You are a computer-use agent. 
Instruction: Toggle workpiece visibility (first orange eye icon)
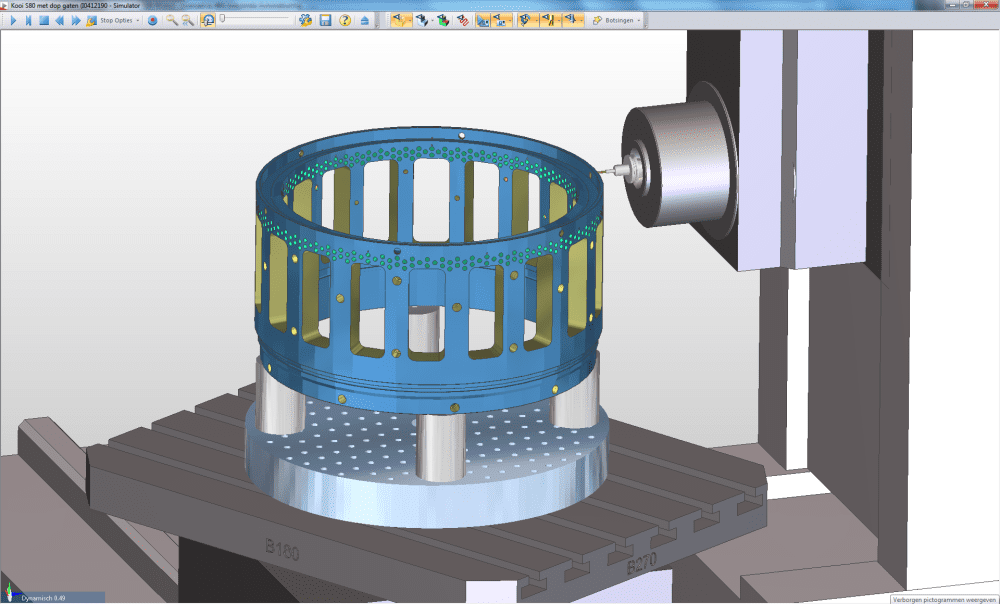click(401, 20)
